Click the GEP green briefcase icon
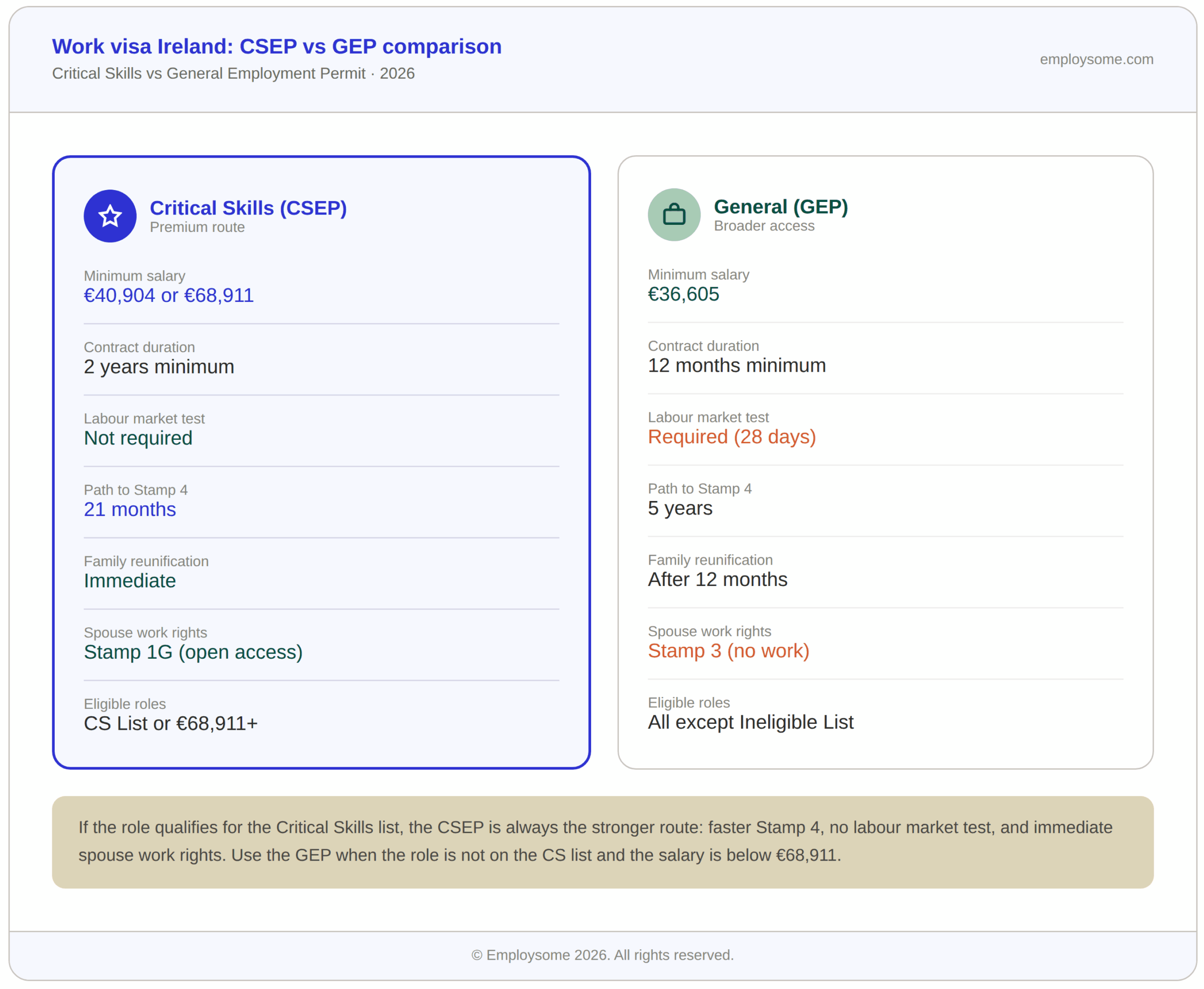 [x=674, y=215]
